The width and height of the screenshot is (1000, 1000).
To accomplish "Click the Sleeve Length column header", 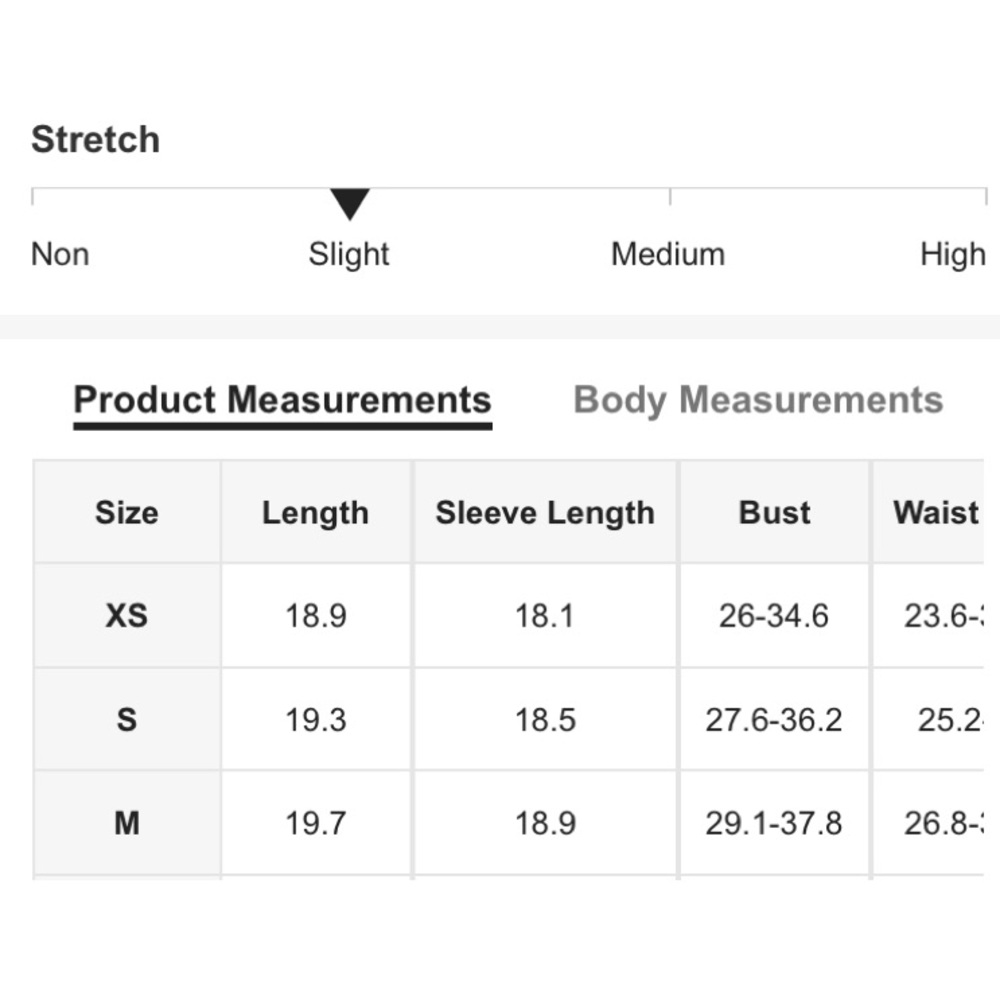I will [x=545, y=512].
